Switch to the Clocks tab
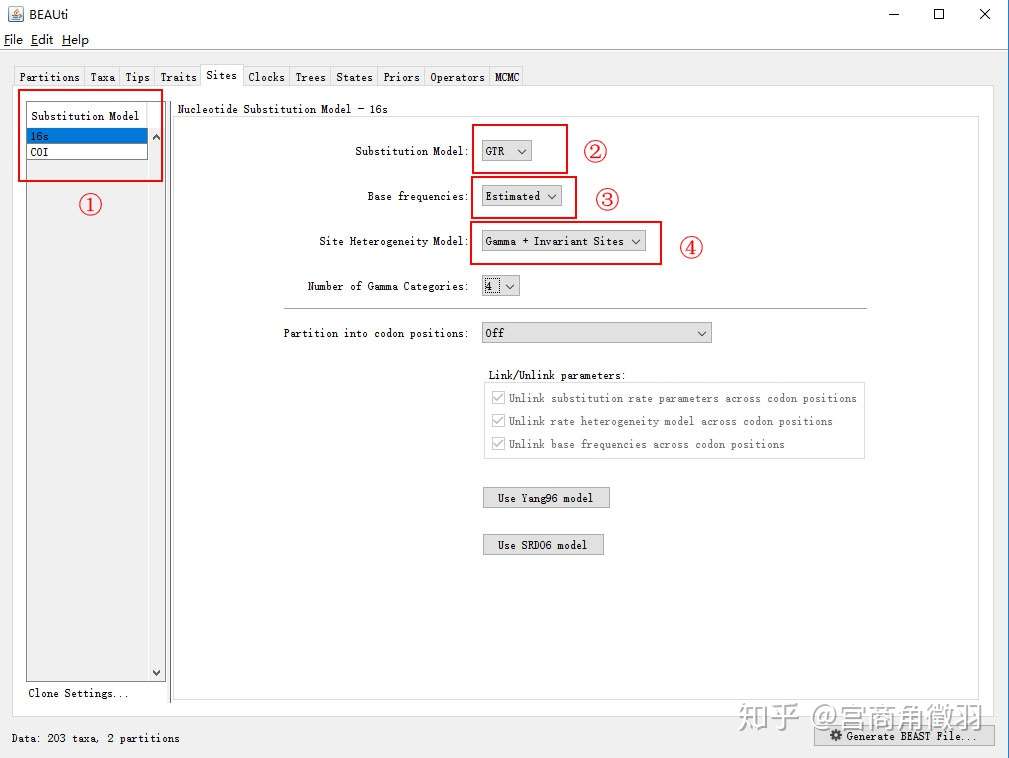The image size is (1009, 758). pyautogui.click(x=266, y=77)
